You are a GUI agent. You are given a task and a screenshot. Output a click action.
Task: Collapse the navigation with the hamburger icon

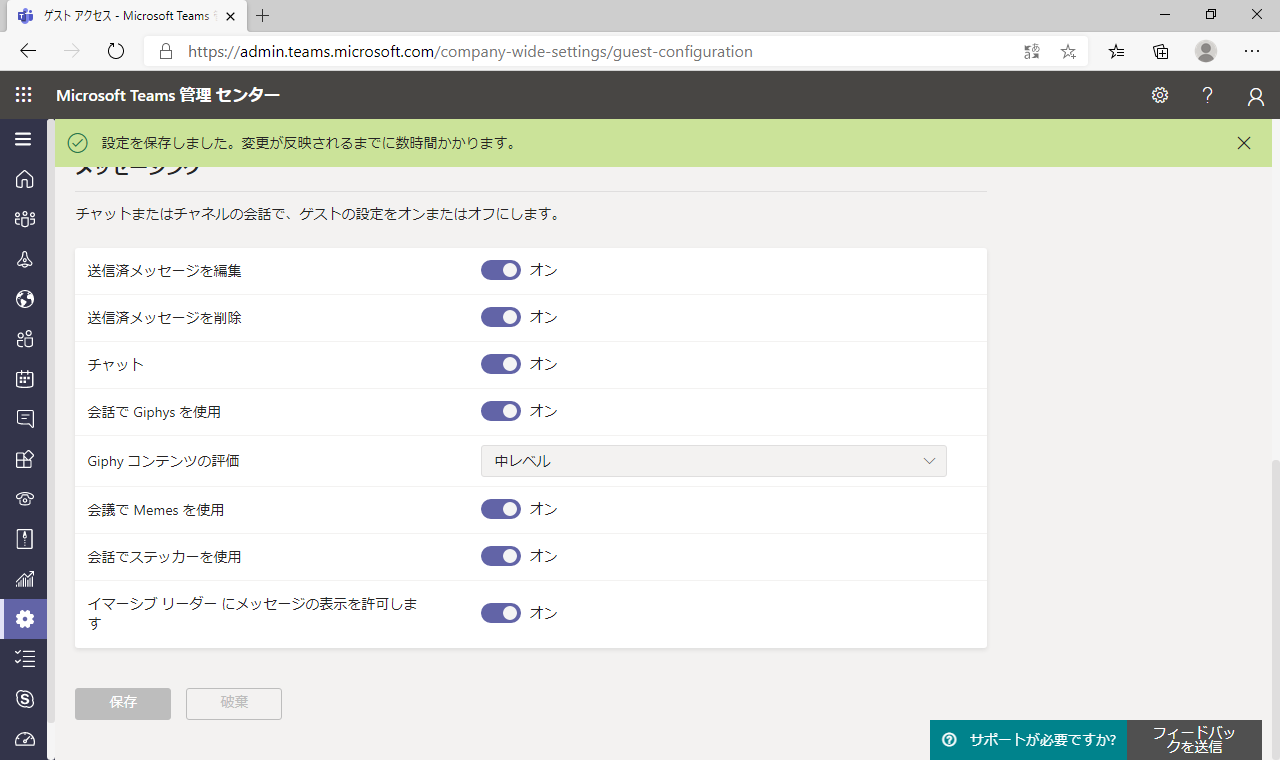[x=23, y=139]
